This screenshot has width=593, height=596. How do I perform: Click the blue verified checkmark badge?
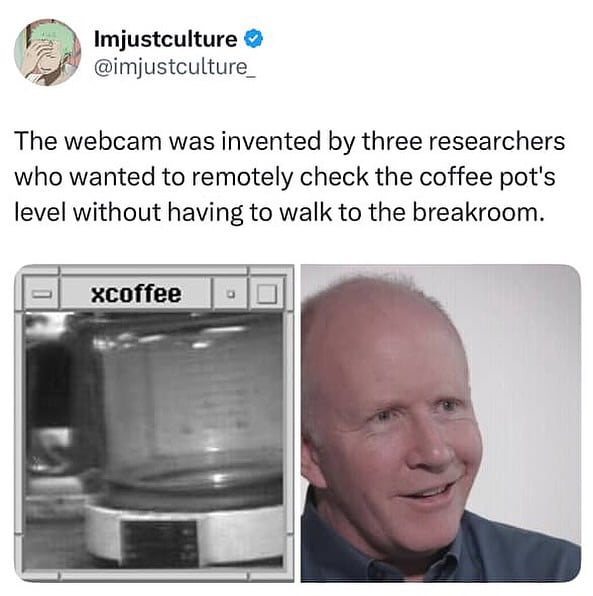click(253, 39)
